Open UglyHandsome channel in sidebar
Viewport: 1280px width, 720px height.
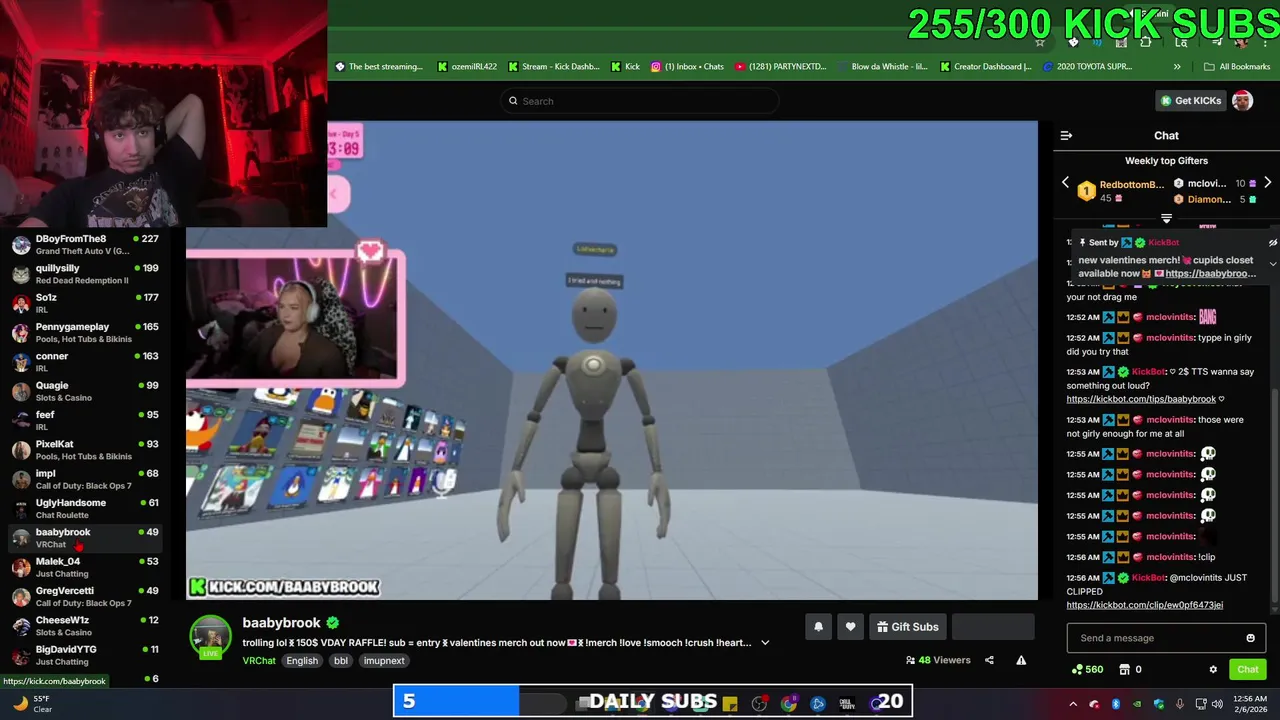point(84,509)
